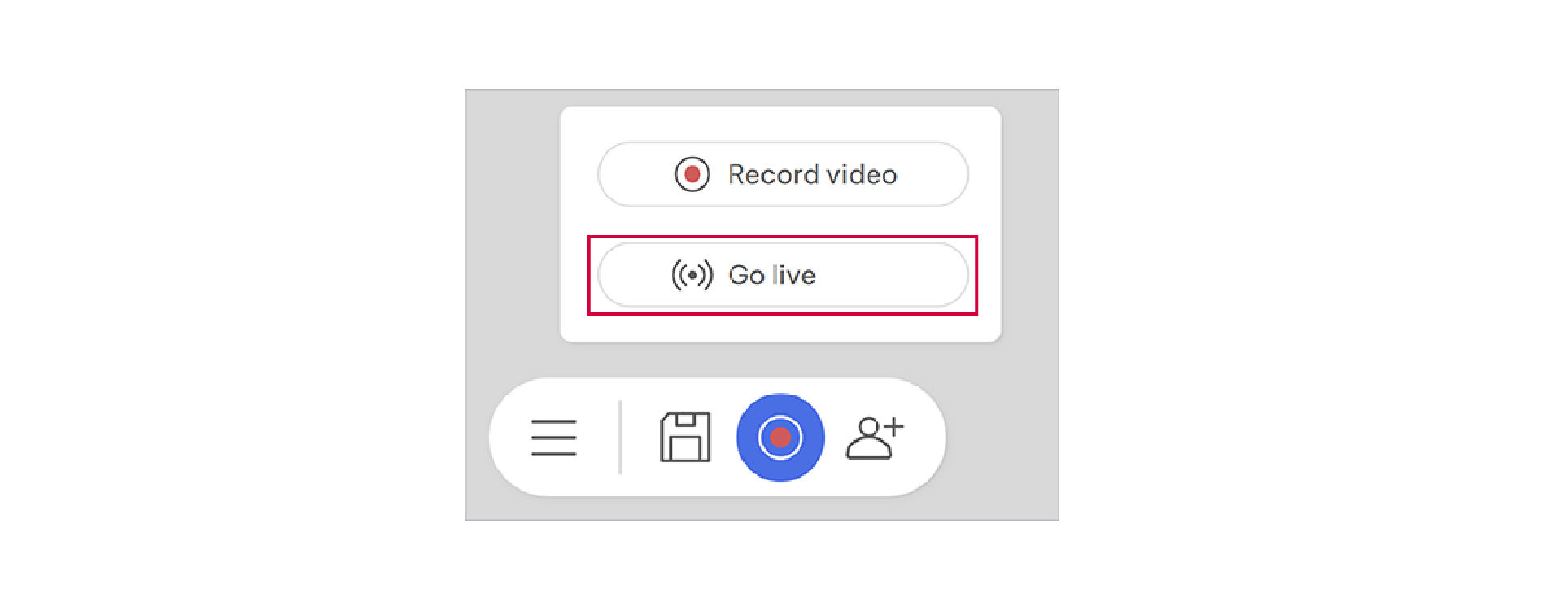The image size is (1568, 602).
Task: Click the blue circular record button
Action: coord(780,438)
